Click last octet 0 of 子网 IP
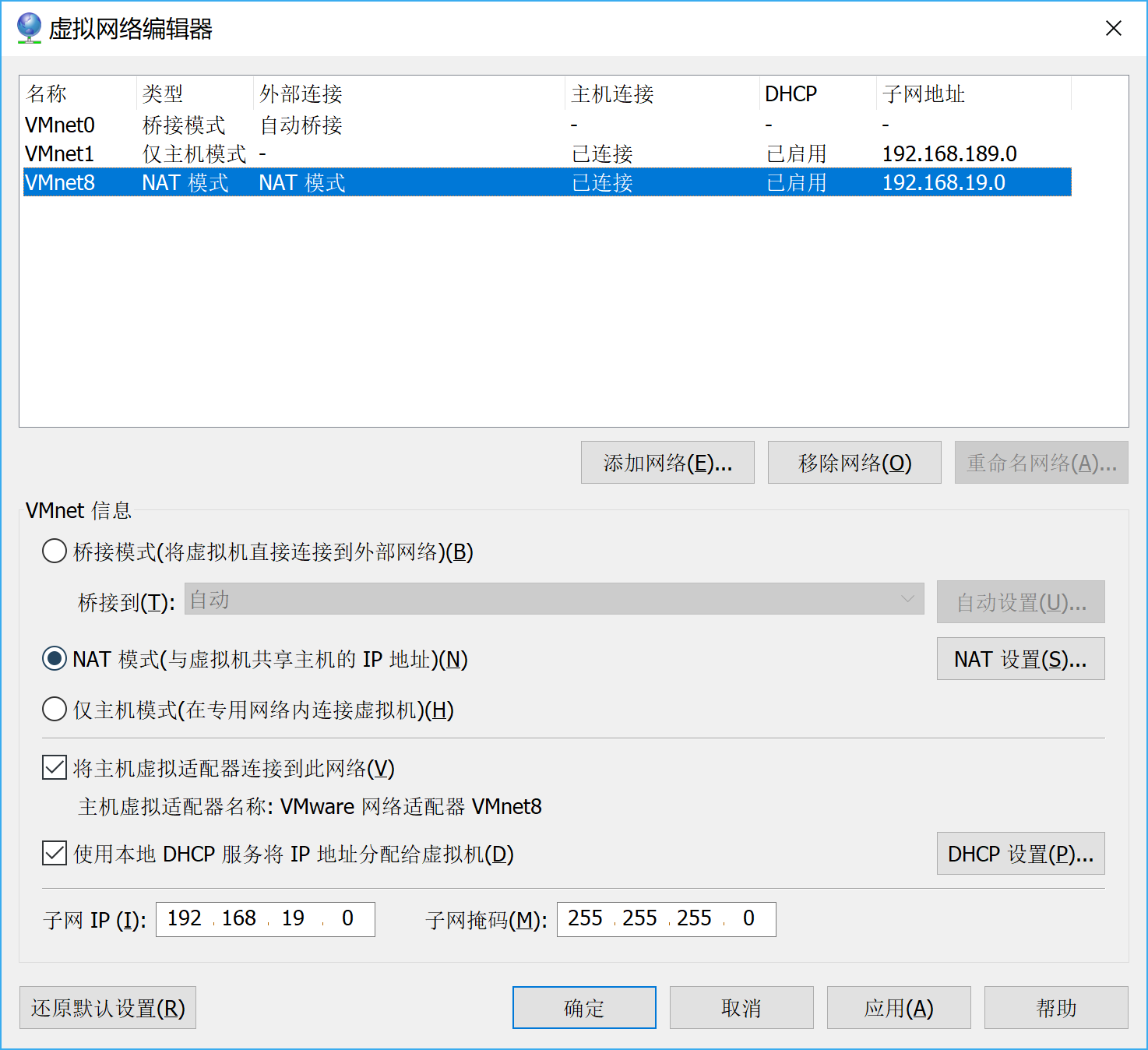The height and width of the screenshot is (1050, 1148). click(x=347, y=918)
